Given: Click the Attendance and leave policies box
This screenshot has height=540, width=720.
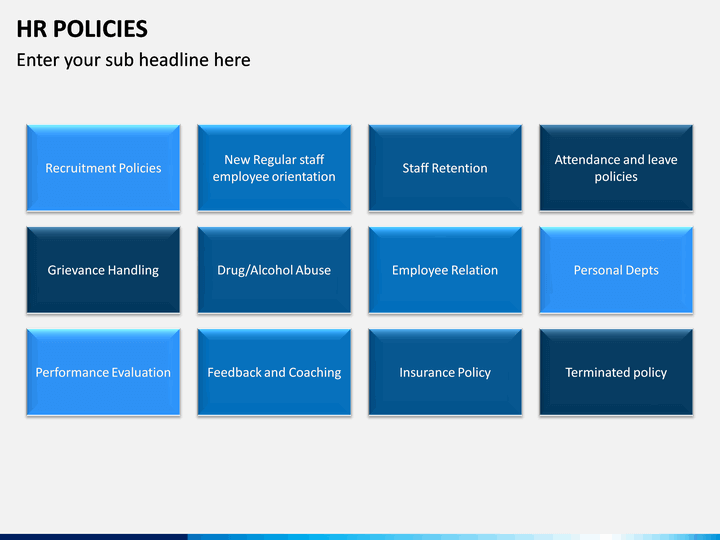Looking at the screenshot, I should click(616, 168).
